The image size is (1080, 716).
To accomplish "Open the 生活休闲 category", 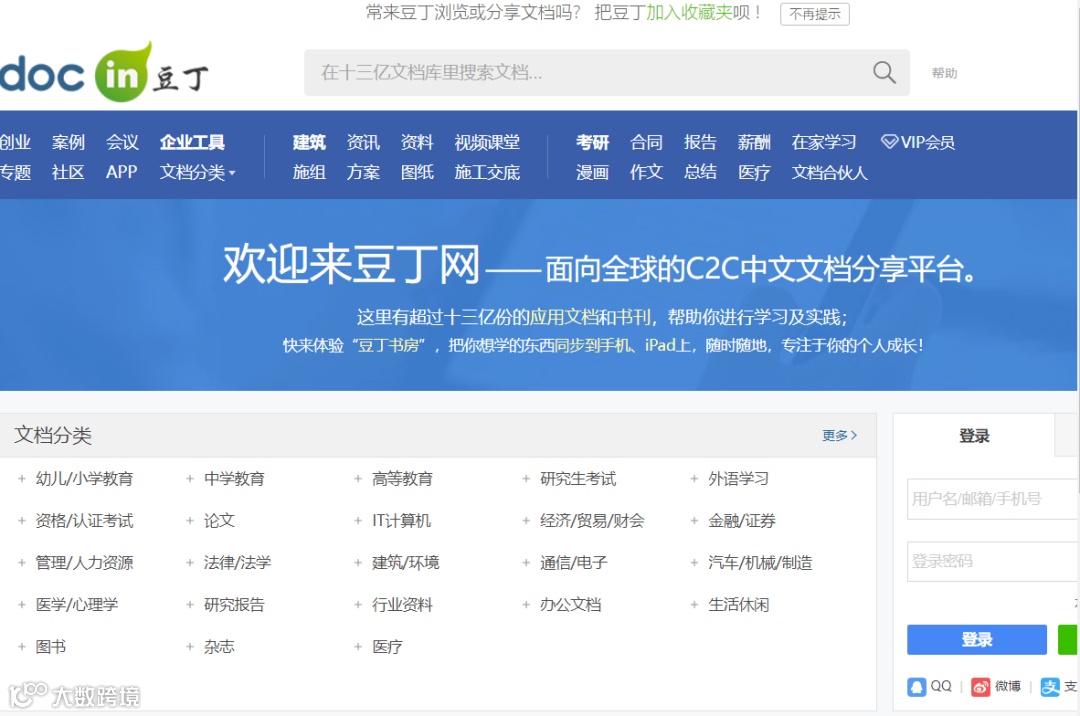I will click(738, 605).
